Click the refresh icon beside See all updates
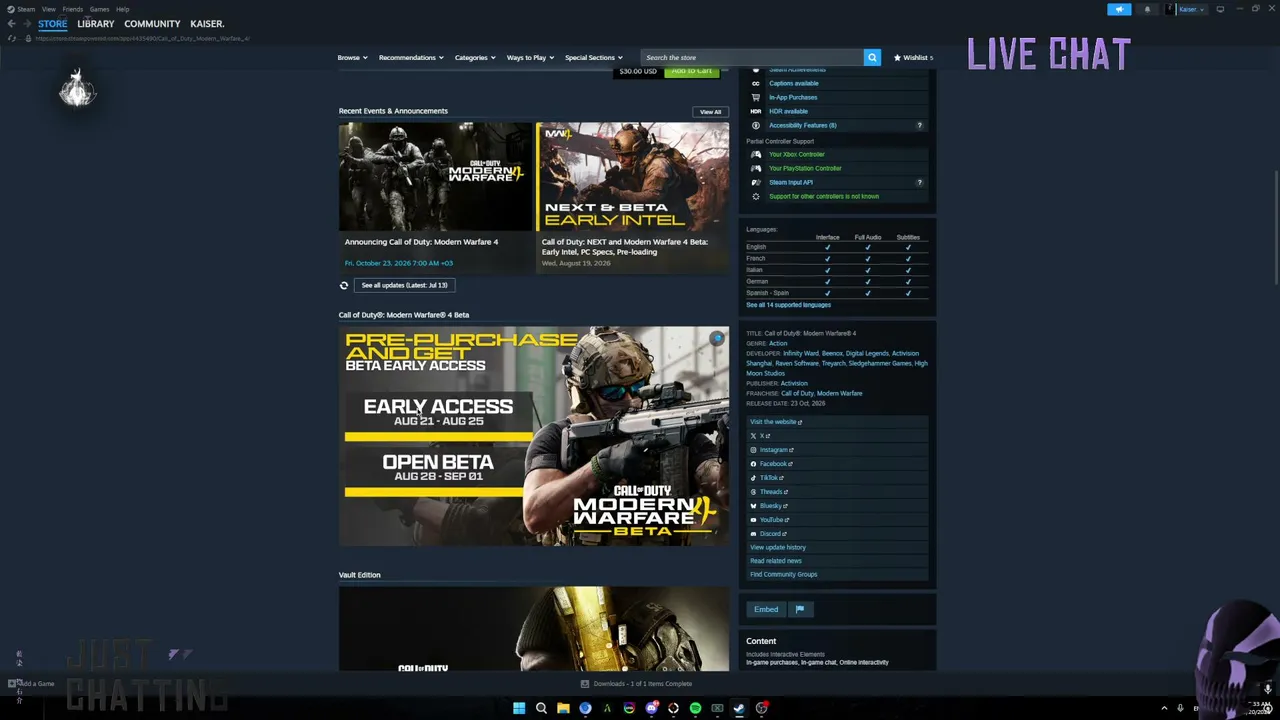 tap(344, 285)
